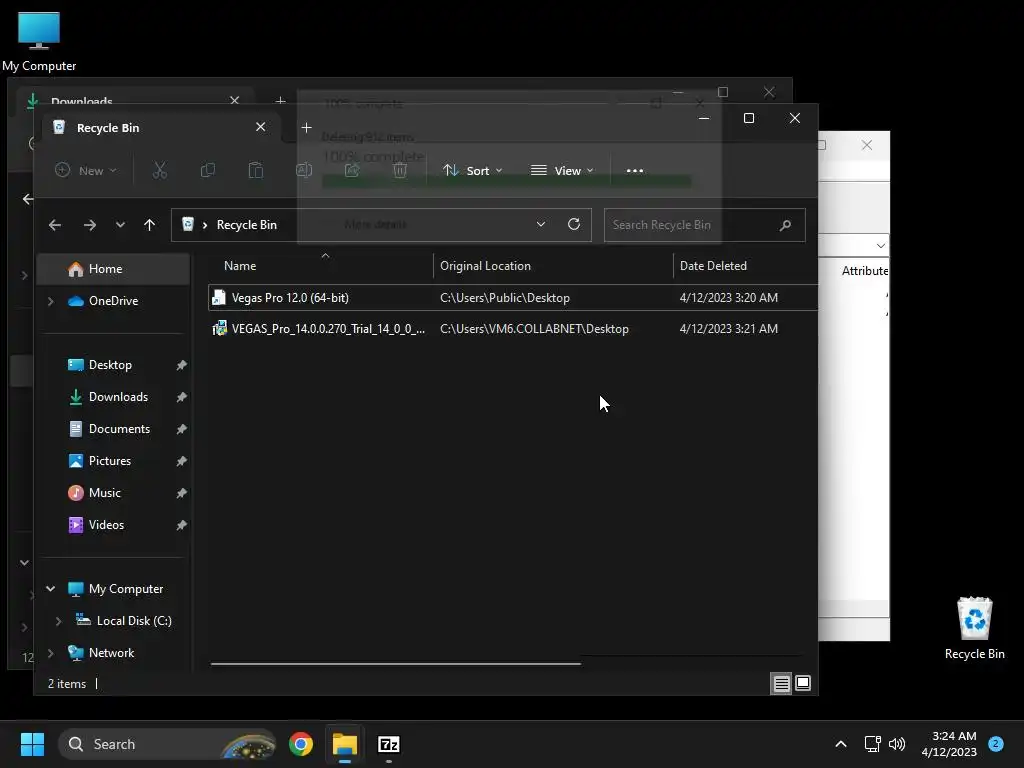Viewport: 1024px width, 768px height.
Task: Unpin Downloads using its pin icon
Action: point(182,397)
